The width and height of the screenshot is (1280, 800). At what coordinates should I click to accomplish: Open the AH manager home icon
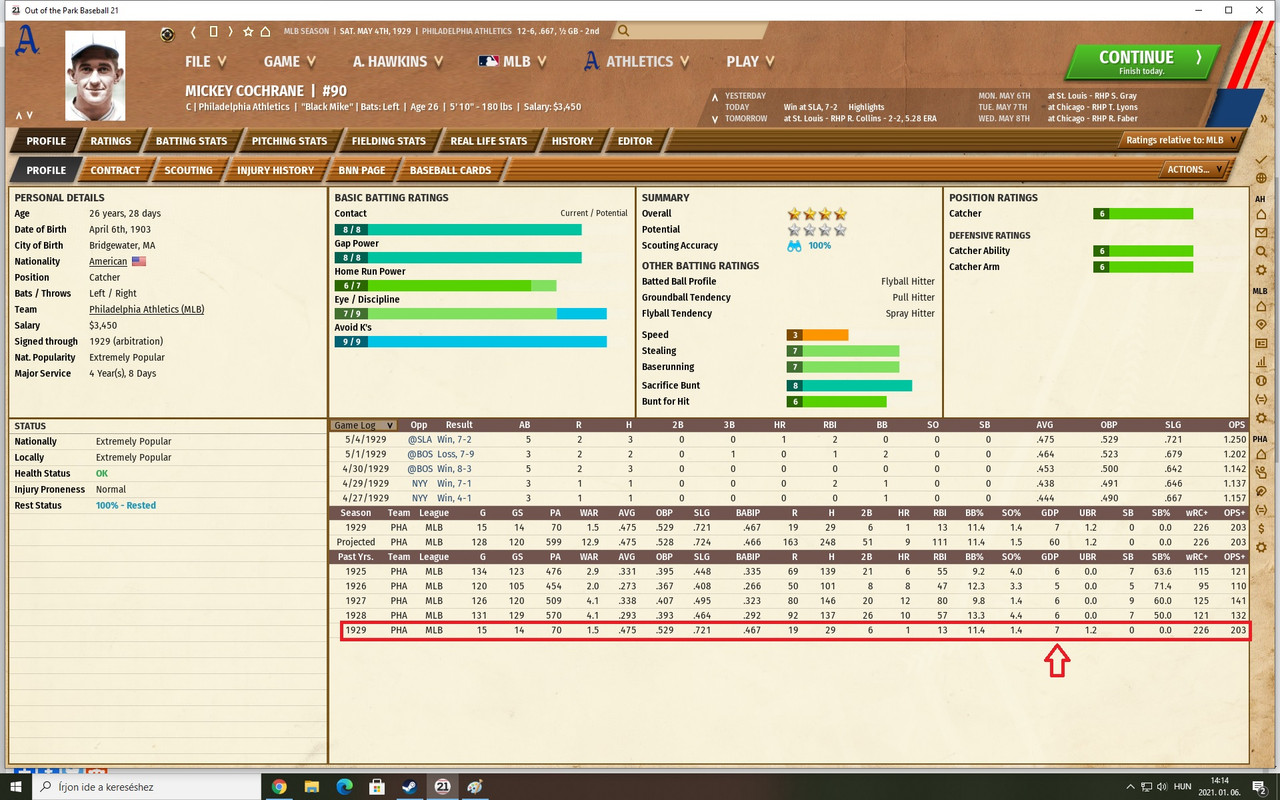click(1262, 215)
